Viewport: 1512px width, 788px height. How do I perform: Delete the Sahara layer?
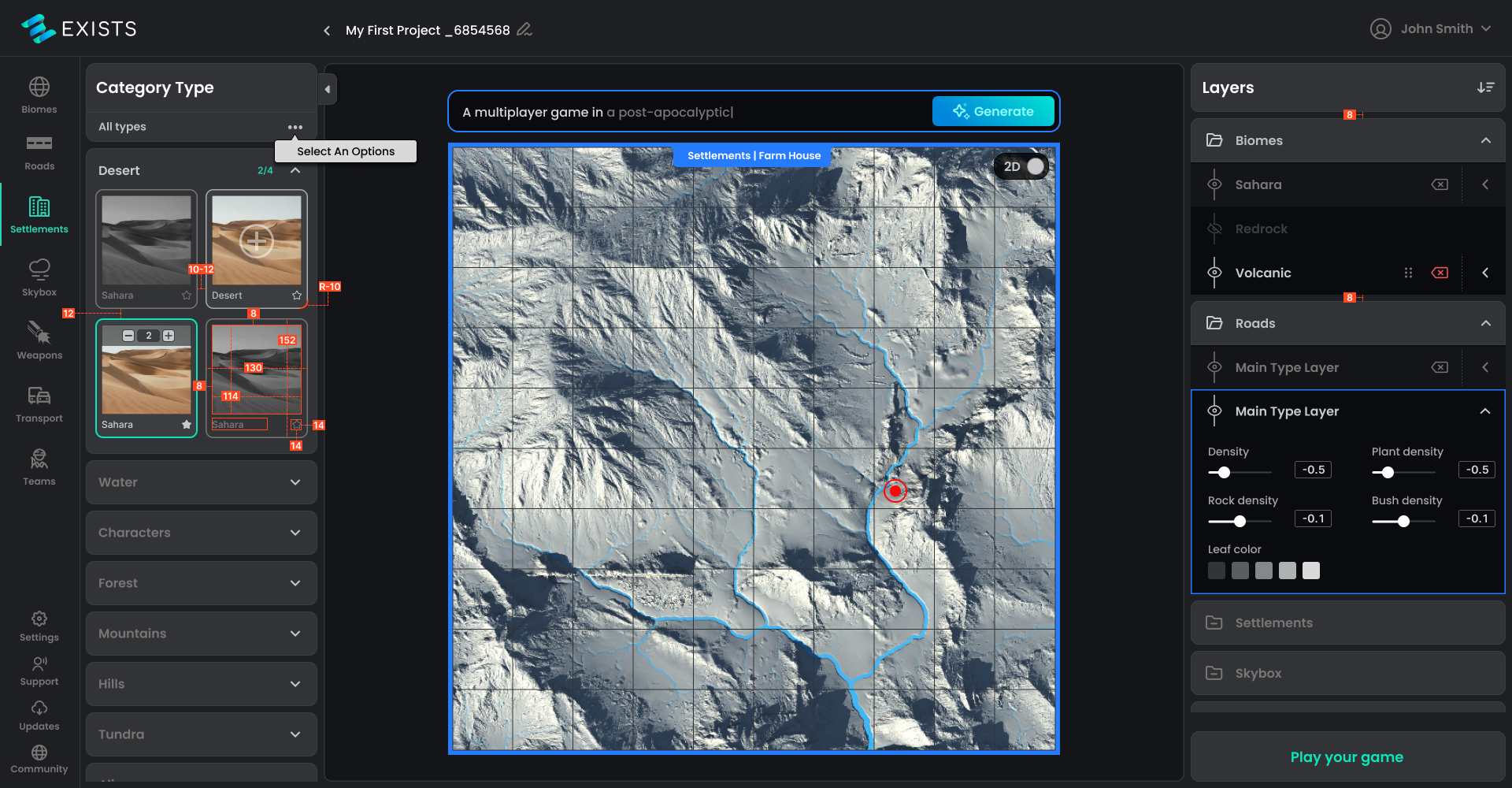[1440, 184]
